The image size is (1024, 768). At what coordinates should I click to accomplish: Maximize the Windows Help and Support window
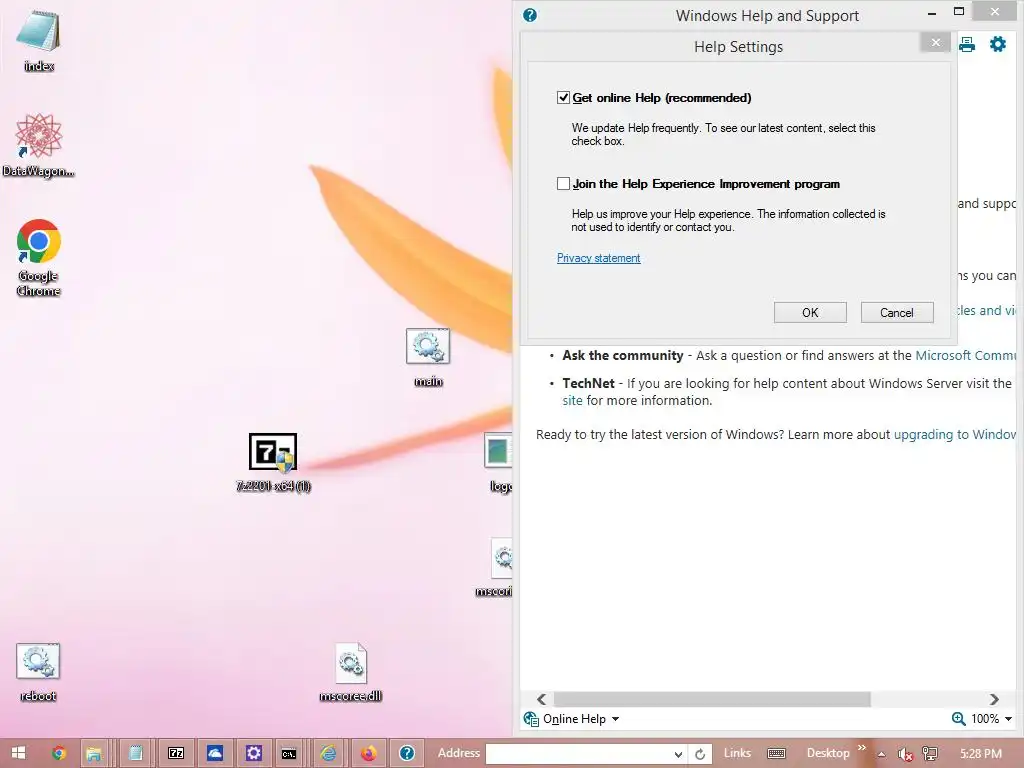click(x=959, y=11)
